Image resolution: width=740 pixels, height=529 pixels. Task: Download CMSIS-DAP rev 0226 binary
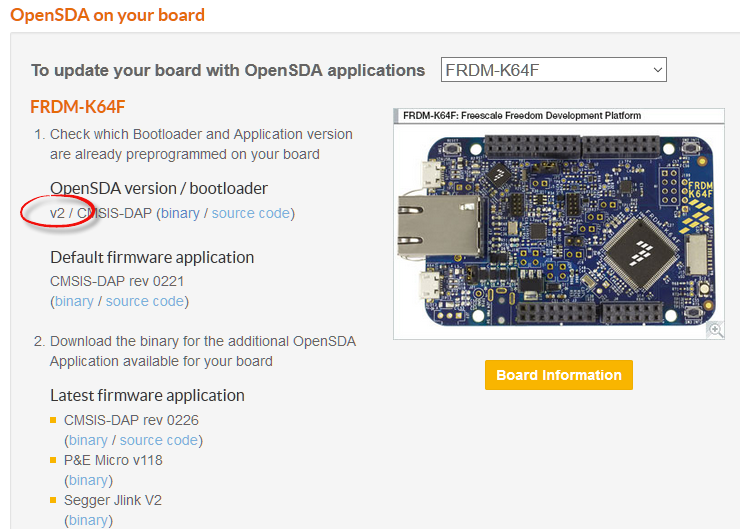pos(88,440)
